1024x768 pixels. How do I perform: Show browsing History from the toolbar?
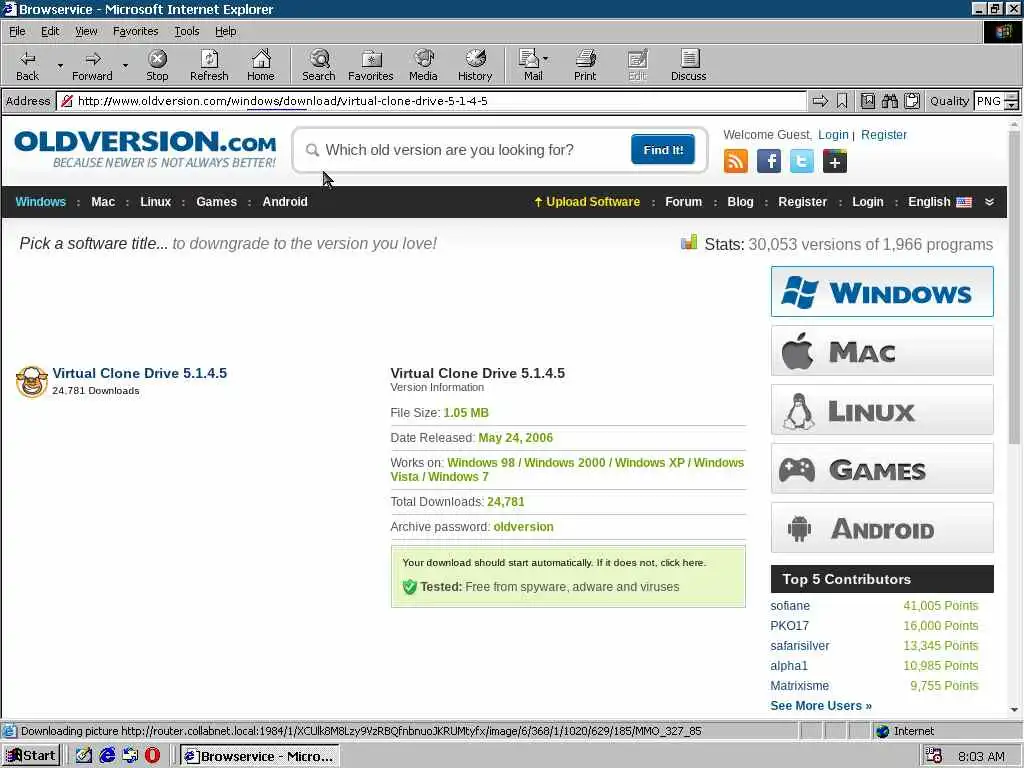coord(475,65)
